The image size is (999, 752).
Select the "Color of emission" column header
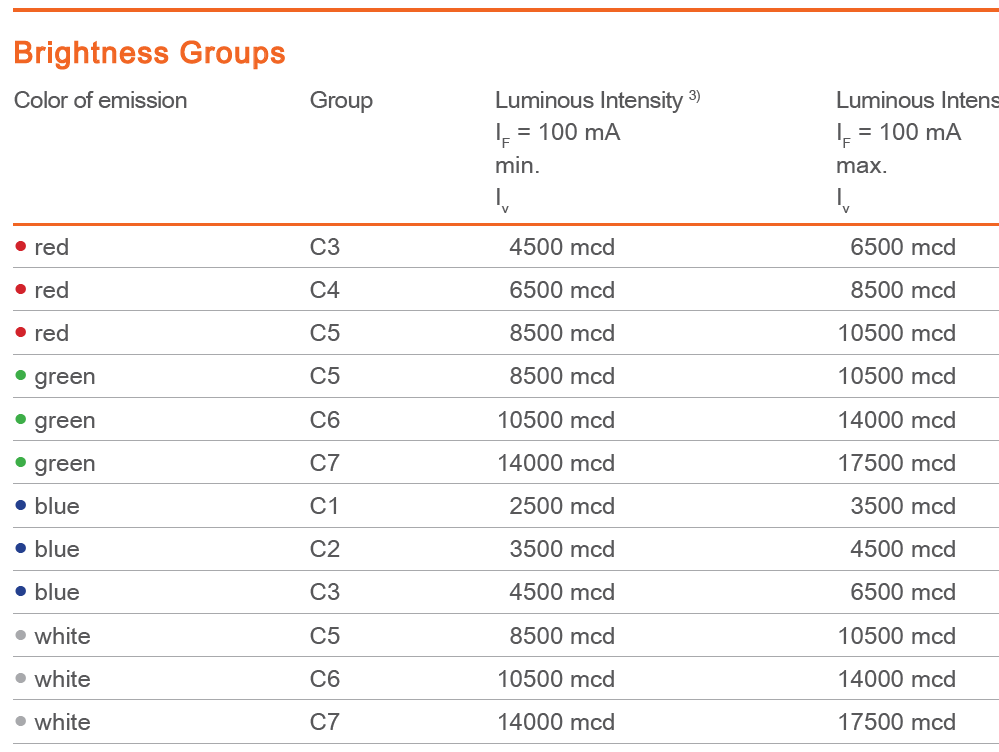coord(101,101)
